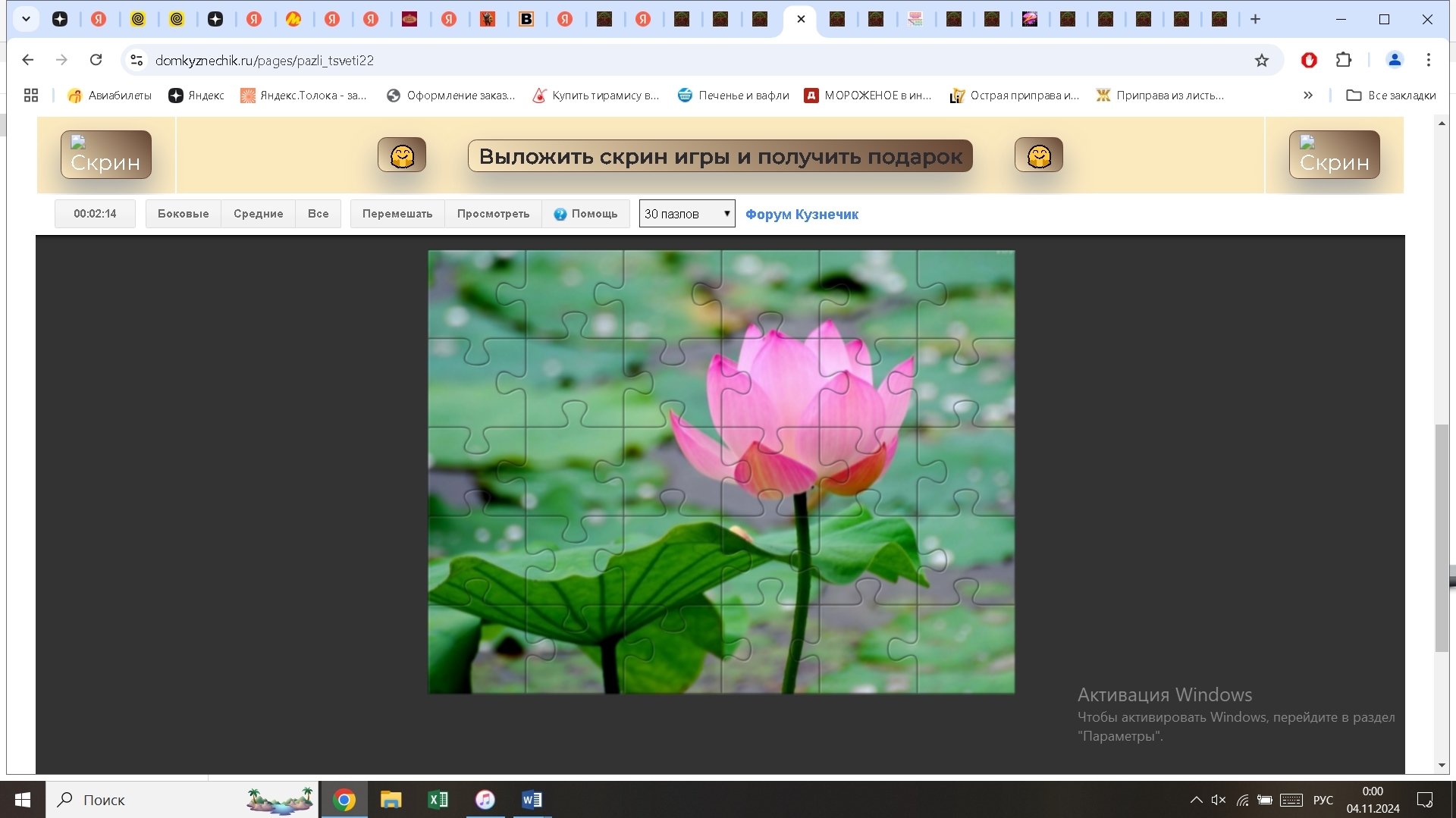The width and height of the screenshot is (1456, 818).
Task: Open the МОРОЖЕНОЕ bookmark
Action: (868, 96)
